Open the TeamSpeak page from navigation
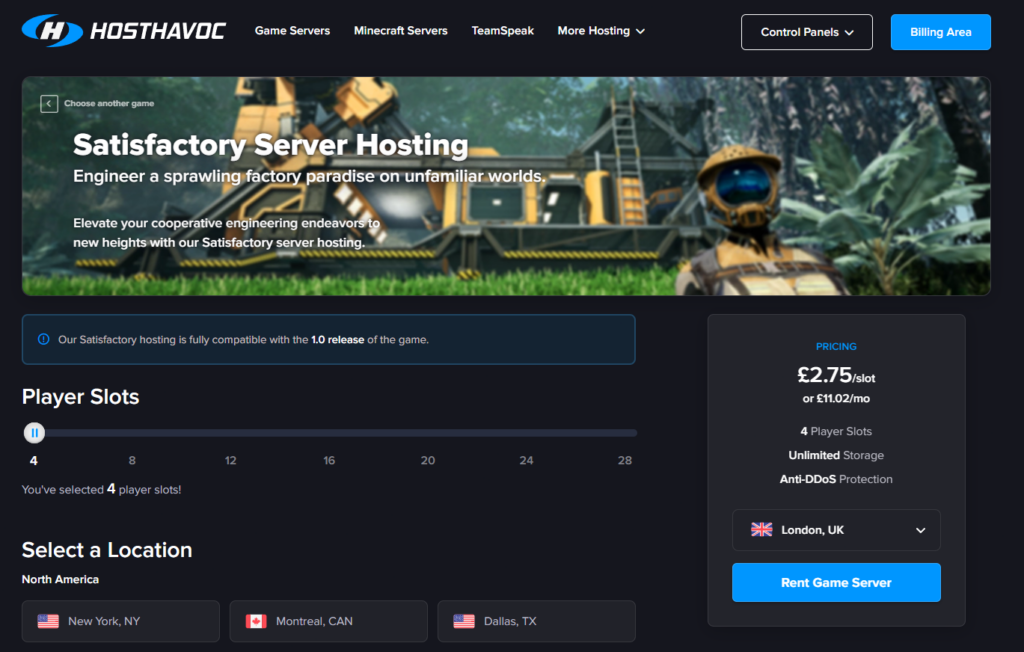Image resolution: width=1024 pixels, height=652 pixels. pyautogui.click(x=502, y=31)
